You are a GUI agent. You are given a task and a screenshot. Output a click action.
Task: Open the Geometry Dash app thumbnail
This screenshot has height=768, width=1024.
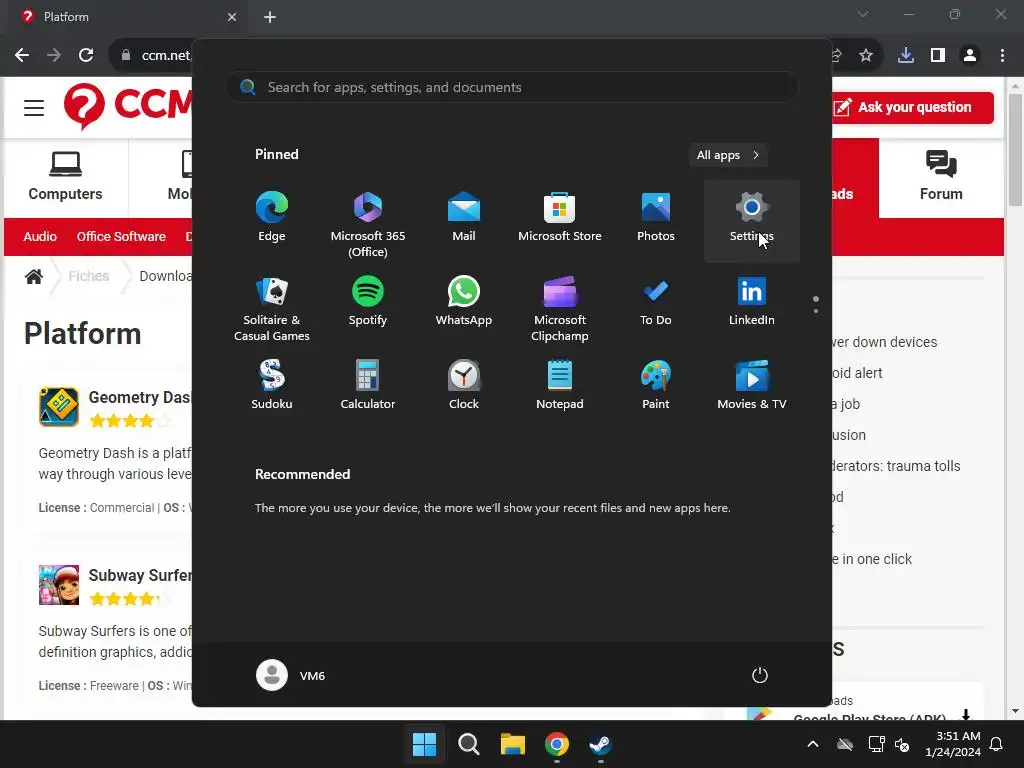(59, 407)
